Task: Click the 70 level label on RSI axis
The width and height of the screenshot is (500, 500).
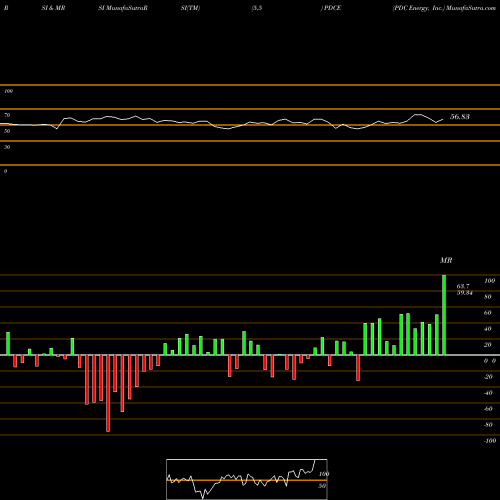Action: tap(7, 115)
